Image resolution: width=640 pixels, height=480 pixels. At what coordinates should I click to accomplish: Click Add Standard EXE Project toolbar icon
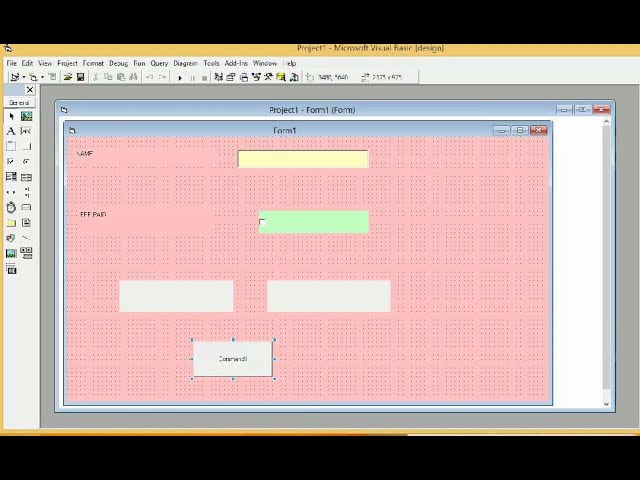(15, 77)
